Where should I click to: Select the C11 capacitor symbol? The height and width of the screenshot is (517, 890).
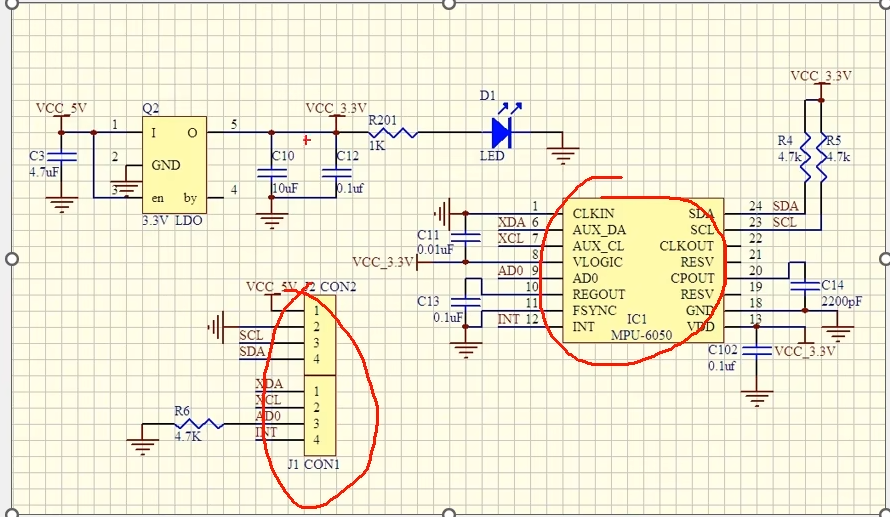[465, 238]
